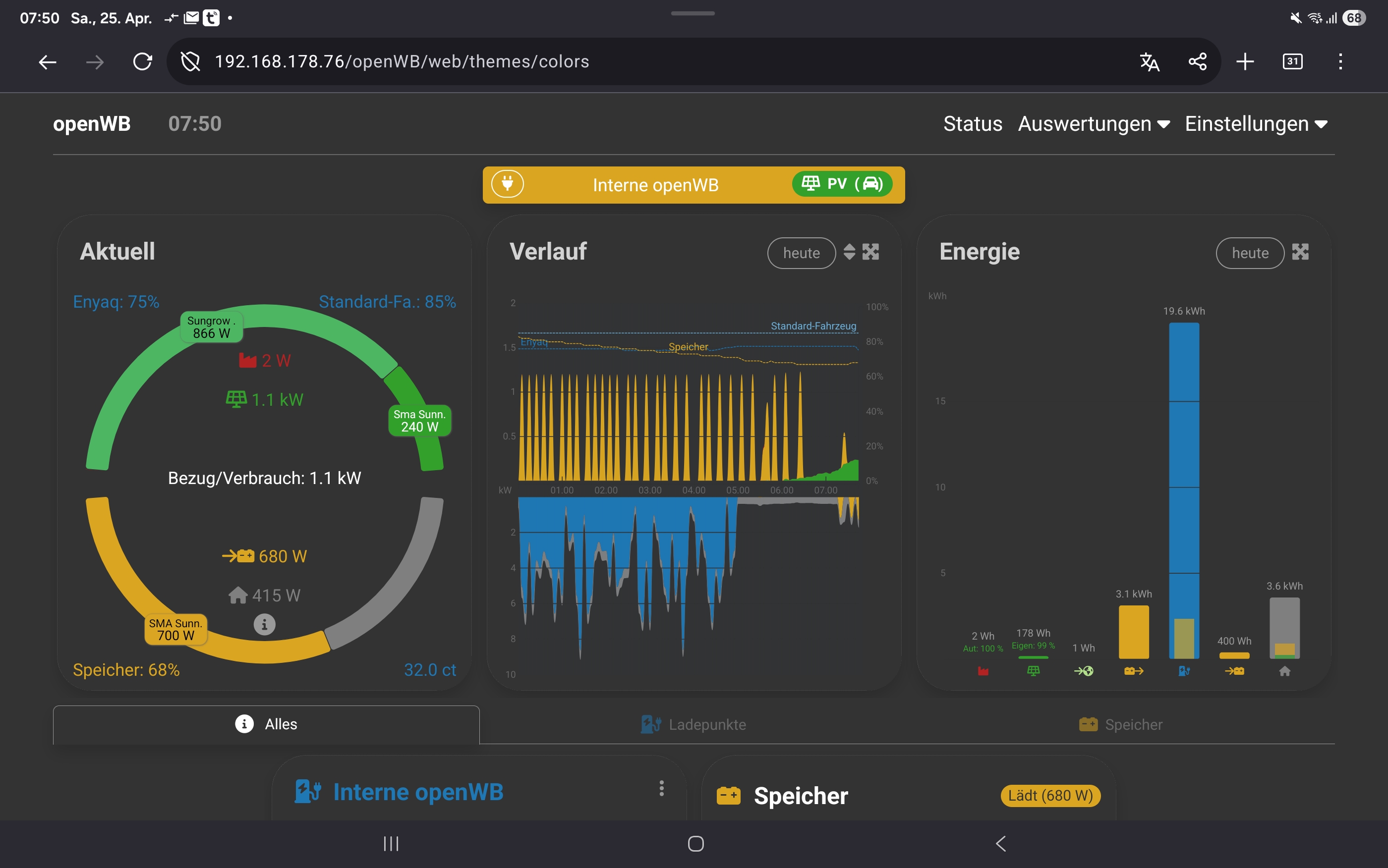Click the house consumption icon under Energie chart
Viewport: 1388px width, 868px height.
(x=1284, y=671)
